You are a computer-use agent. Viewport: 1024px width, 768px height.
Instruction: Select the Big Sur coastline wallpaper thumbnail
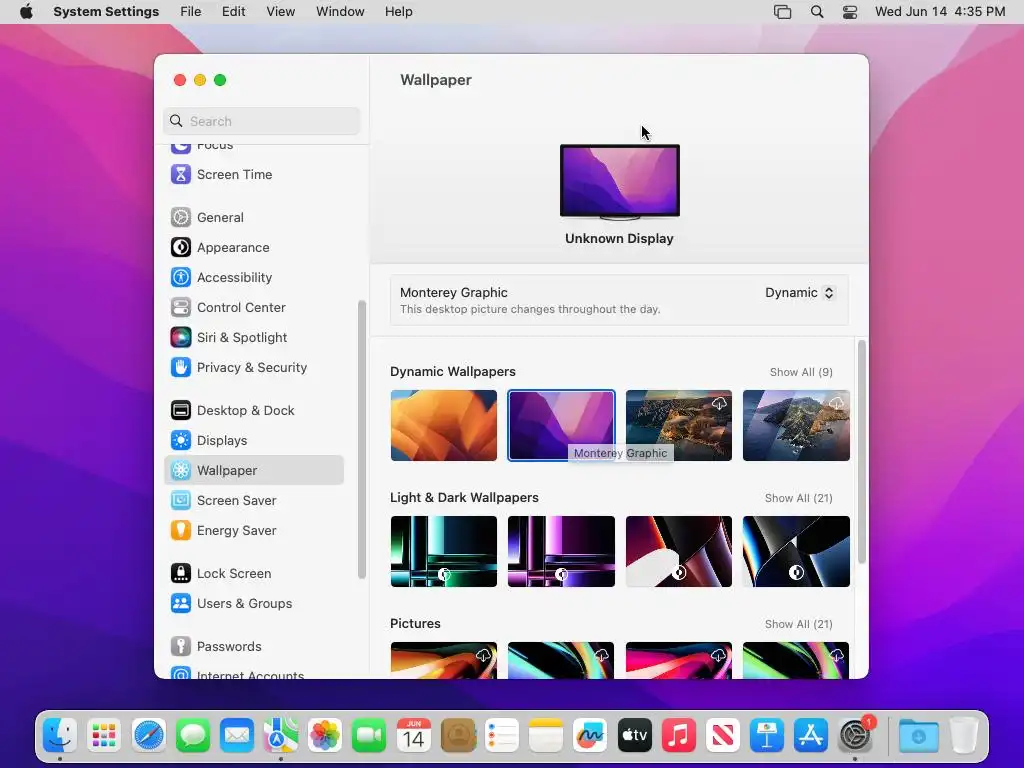pos(679,425)
